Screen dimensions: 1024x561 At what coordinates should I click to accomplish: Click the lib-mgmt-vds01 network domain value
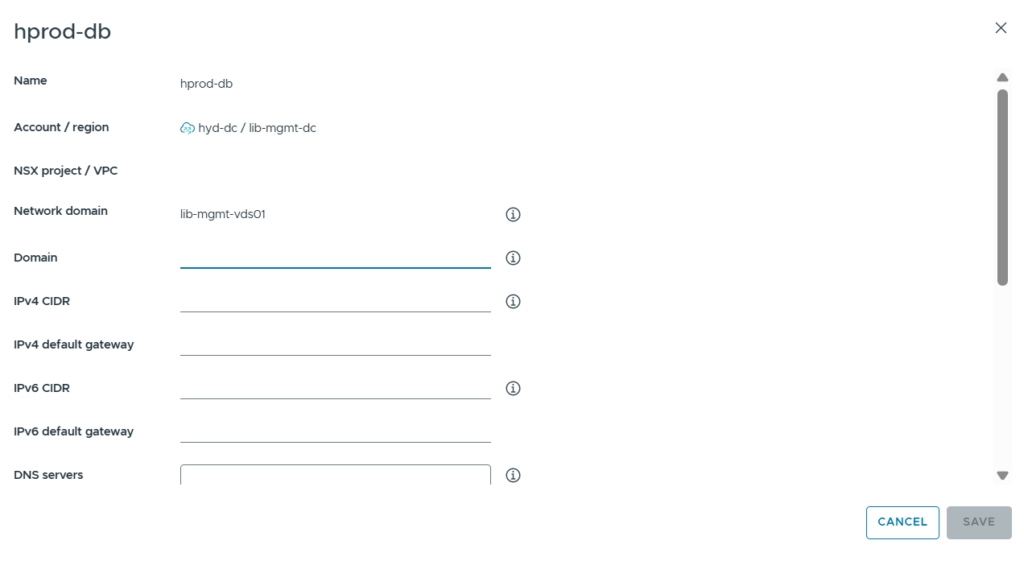223,214
